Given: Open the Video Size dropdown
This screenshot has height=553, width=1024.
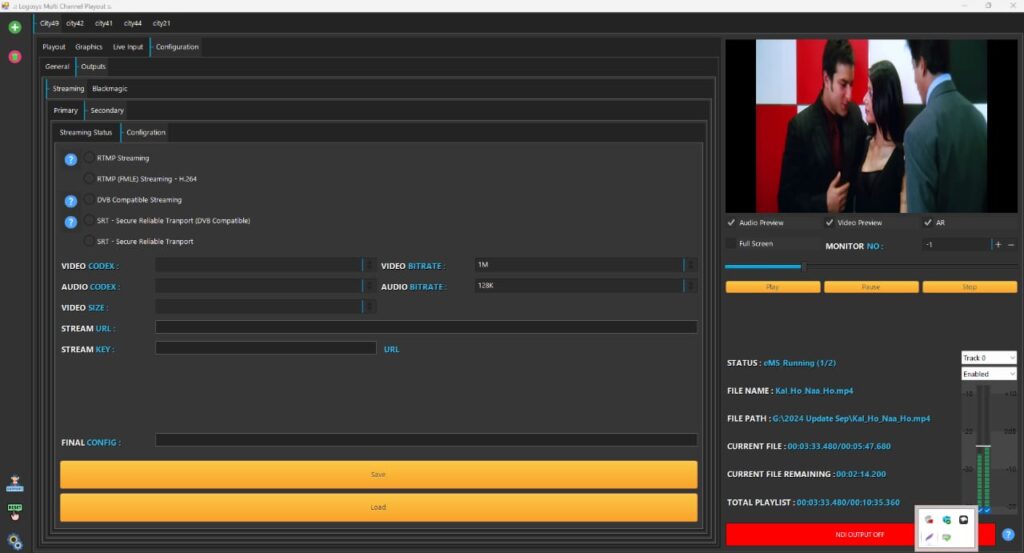Looking at the screenshot, I should (x=265, y=307).
